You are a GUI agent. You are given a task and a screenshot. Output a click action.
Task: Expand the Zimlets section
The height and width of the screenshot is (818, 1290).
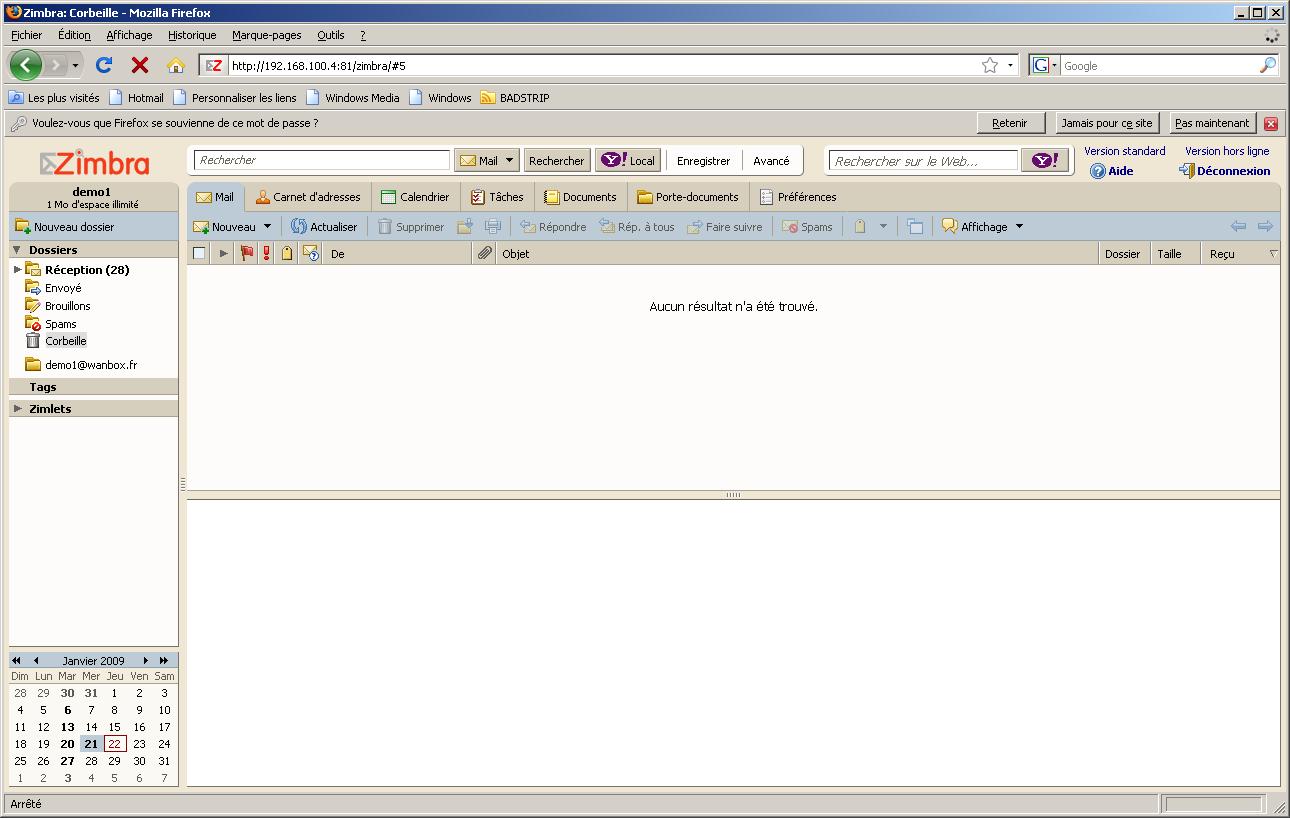(17, 409)
